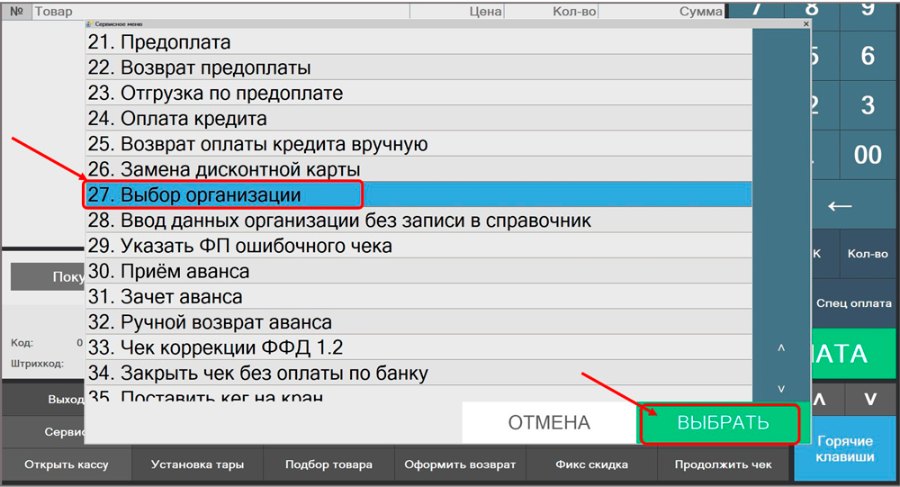
Task: Select 22. Возврат предоплаты
Action: [418, 67]
